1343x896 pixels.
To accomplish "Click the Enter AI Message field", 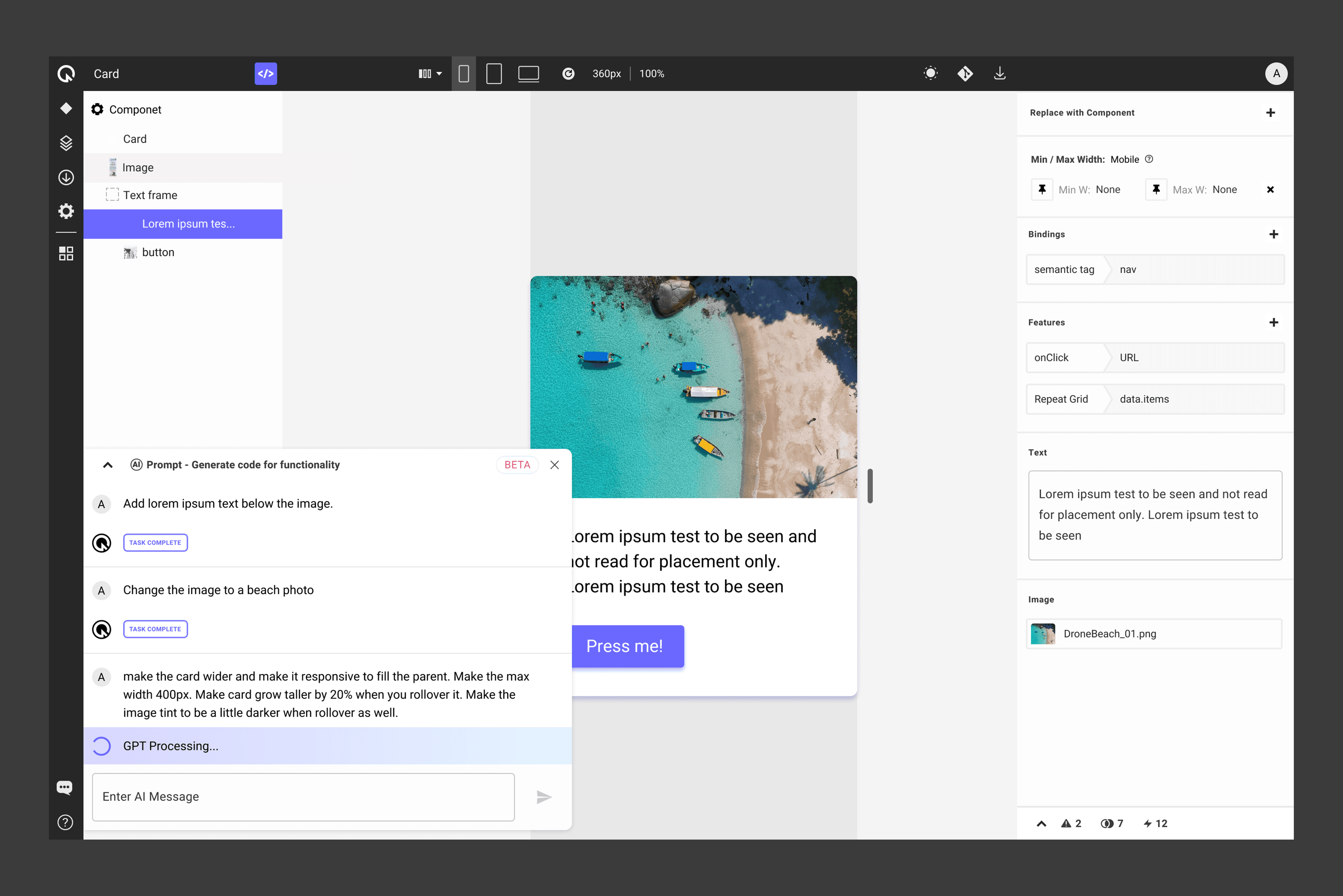I will coord(303,797).
